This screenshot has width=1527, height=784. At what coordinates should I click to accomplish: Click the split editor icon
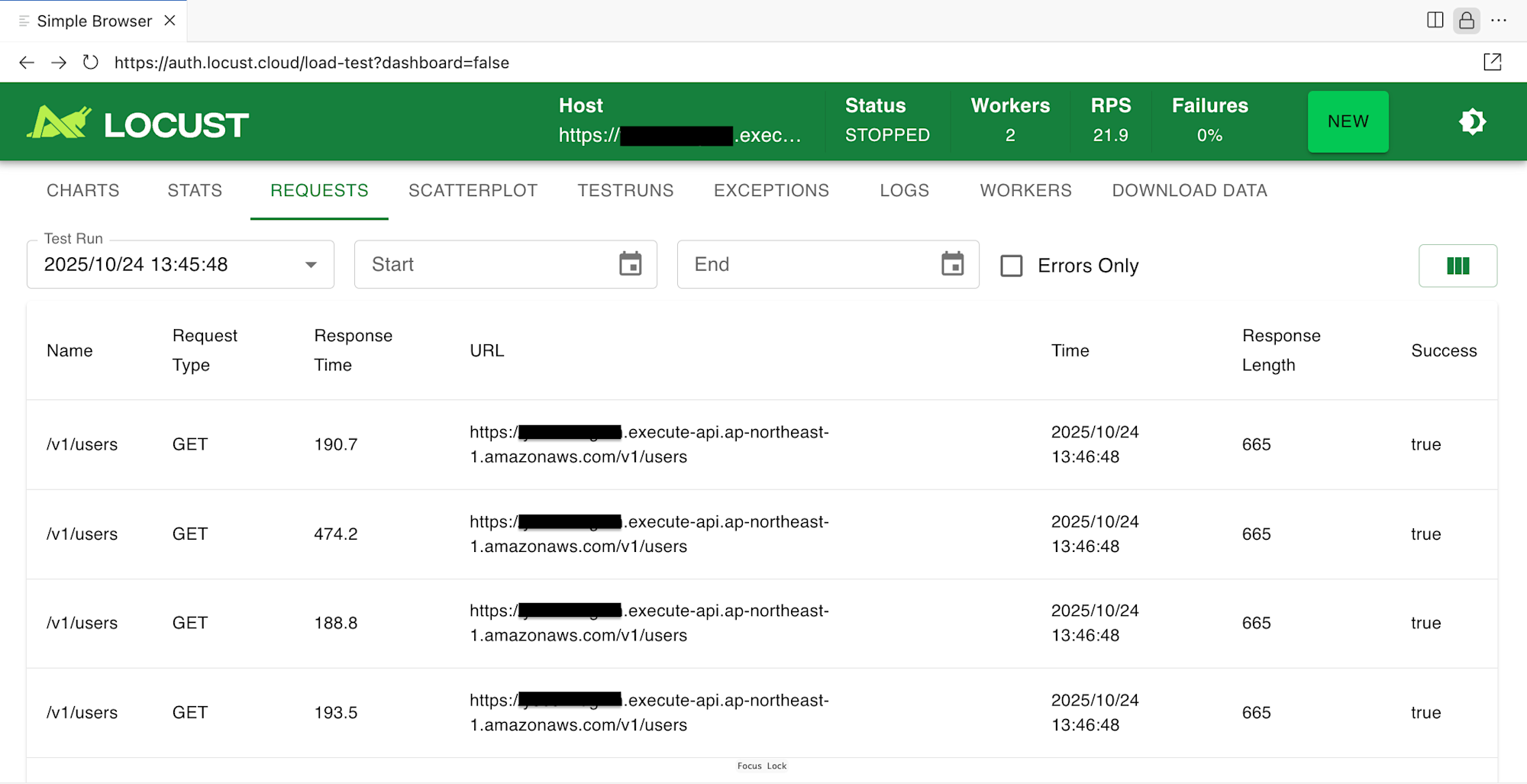[1435, 21]
